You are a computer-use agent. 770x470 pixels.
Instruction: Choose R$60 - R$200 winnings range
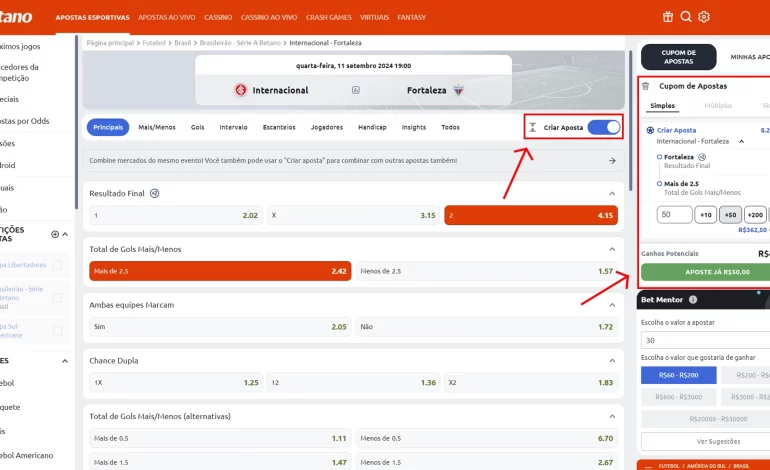pos(678,375)
